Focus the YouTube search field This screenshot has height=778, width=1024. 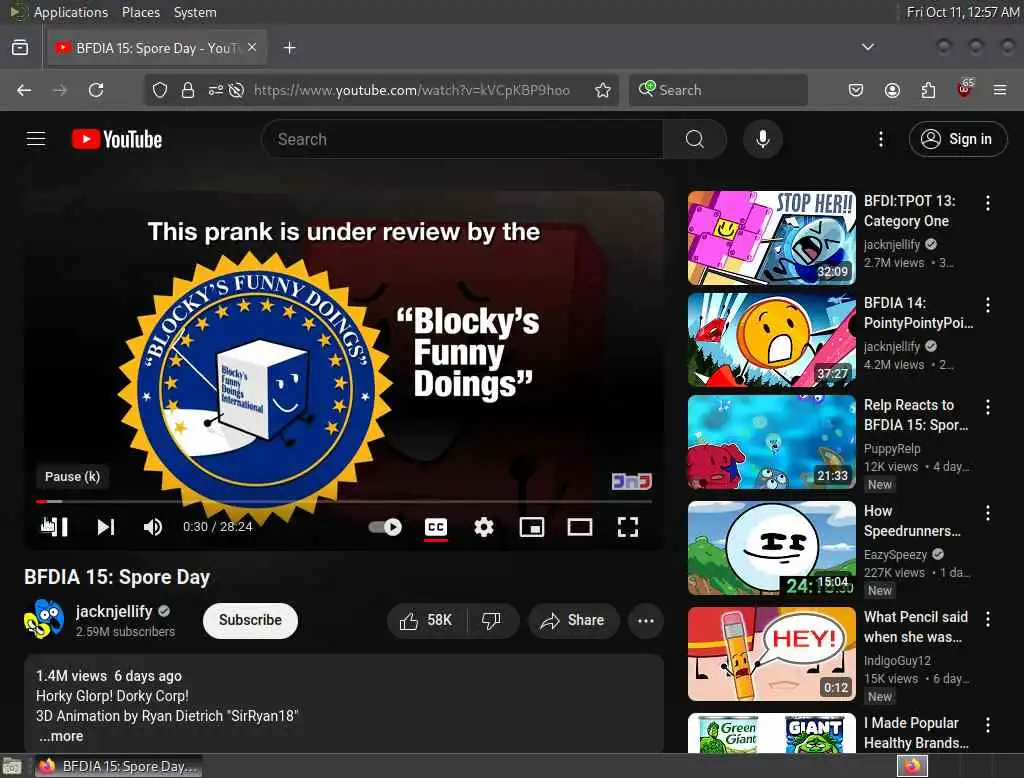click(x=462, y=139)
